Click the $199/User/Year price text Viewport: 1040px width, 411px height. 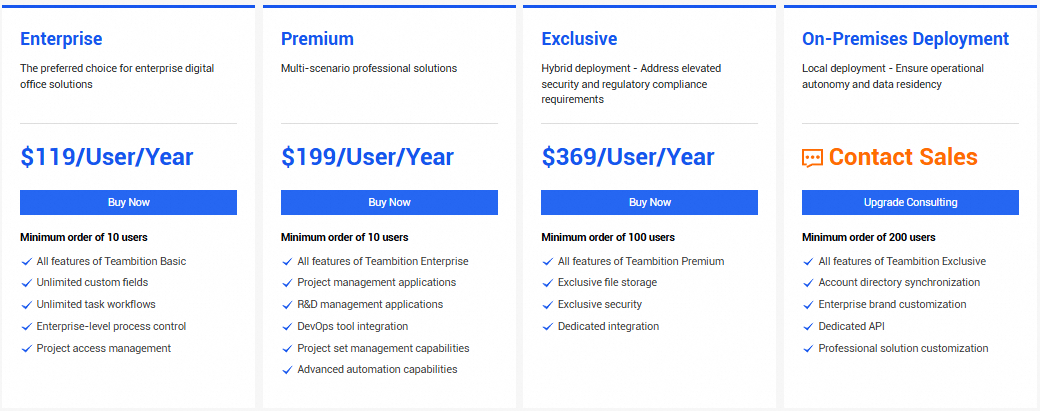[x=367, y=157]
